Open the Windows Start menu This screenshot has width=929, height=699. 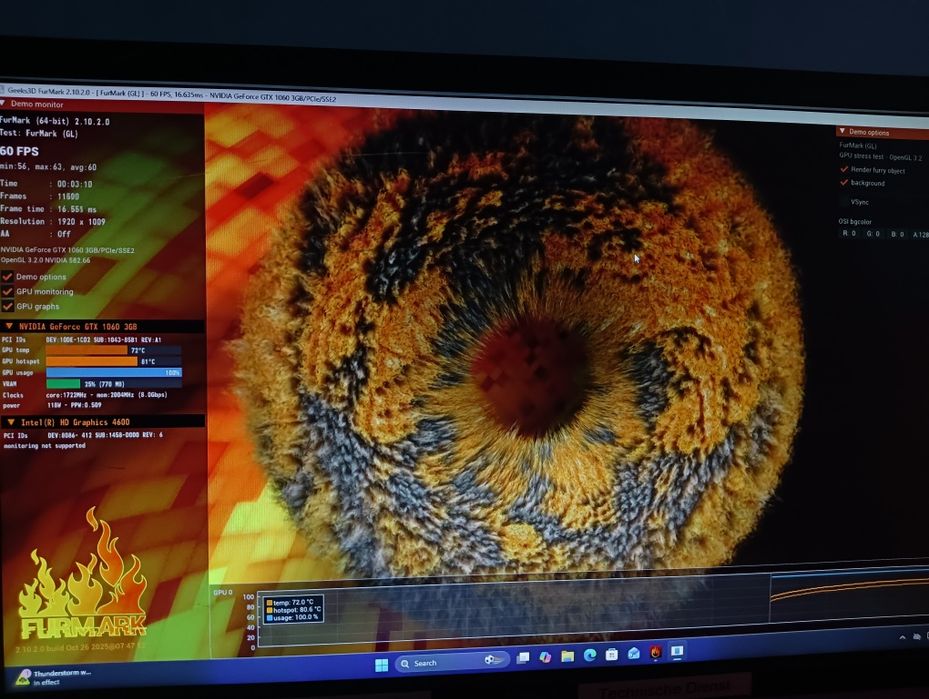coord(382,664)
